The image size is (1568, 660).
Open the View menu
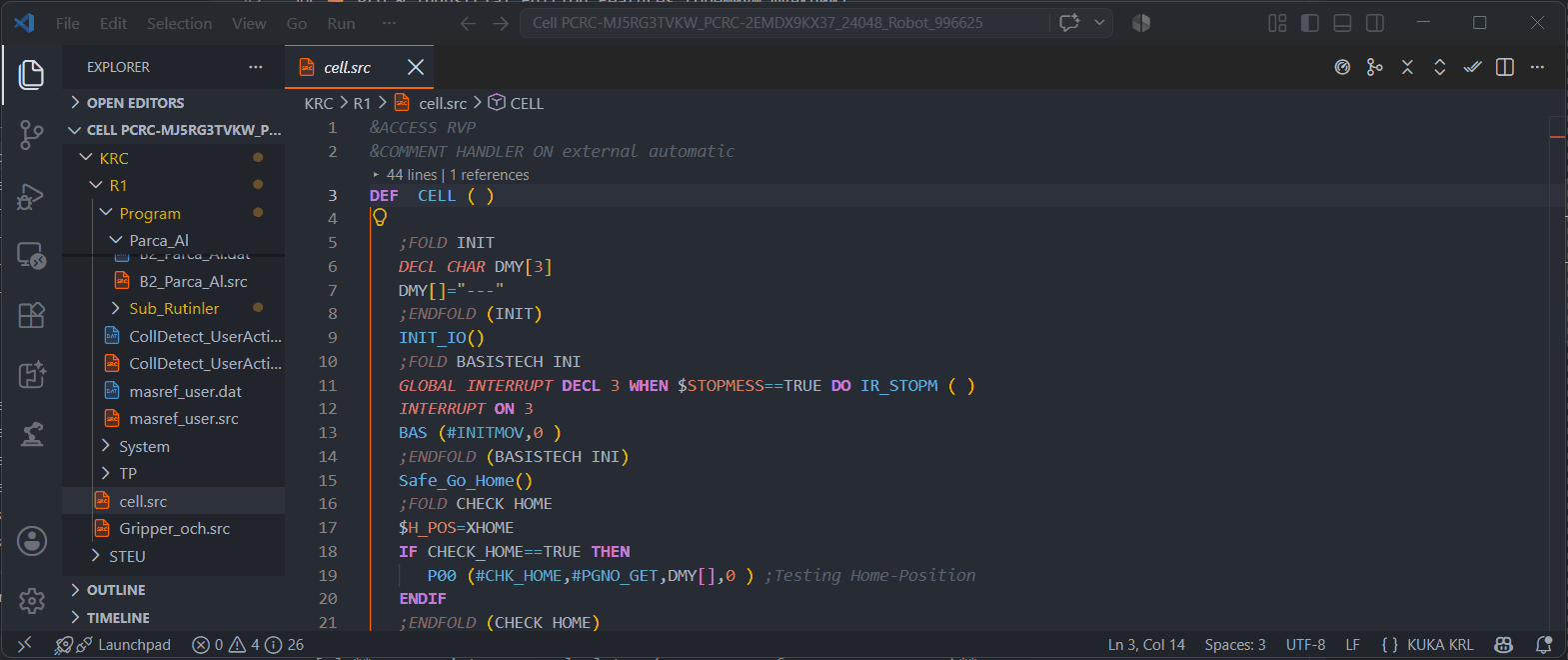pyautogui.click(x=249, y=23)
